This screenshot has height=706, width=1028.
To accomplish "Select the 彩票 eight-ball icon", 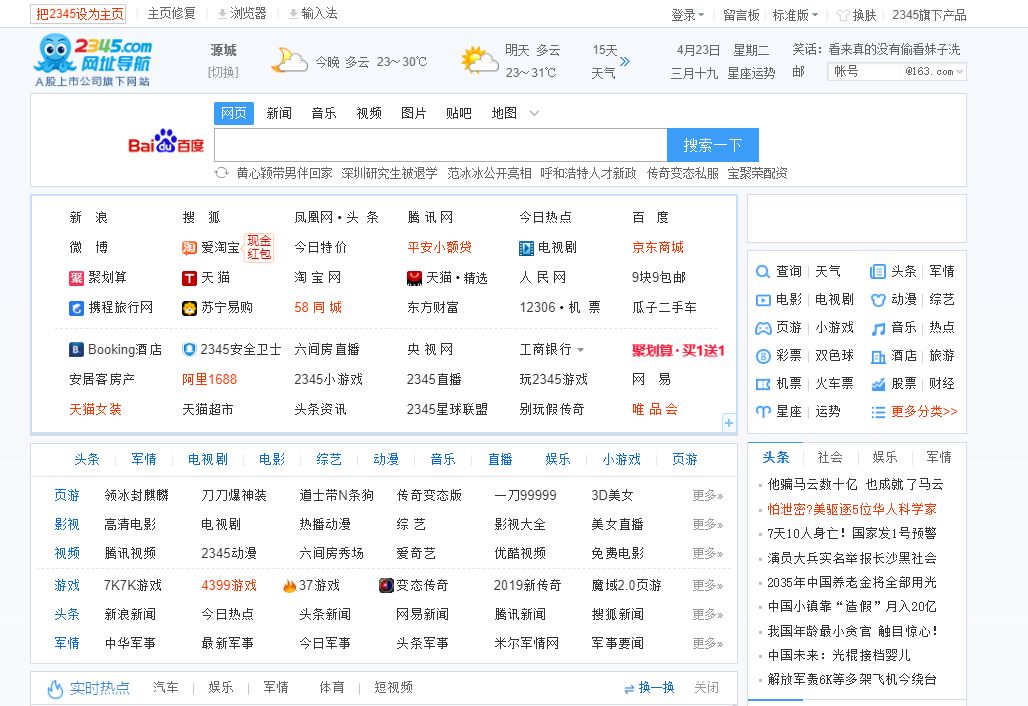I will [x=763, y=355].
